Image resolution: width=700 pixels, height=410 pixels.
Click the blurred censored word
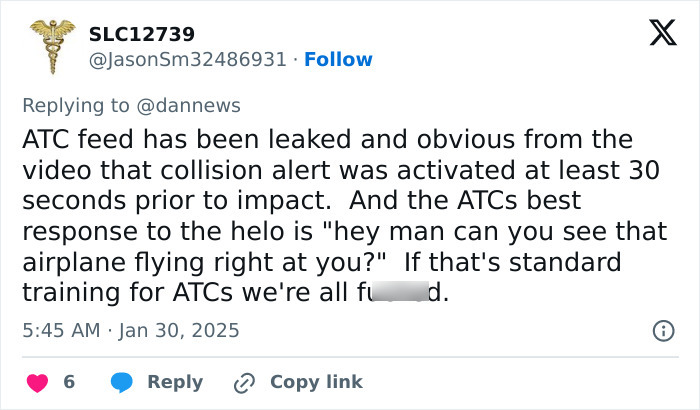point(400,291)
